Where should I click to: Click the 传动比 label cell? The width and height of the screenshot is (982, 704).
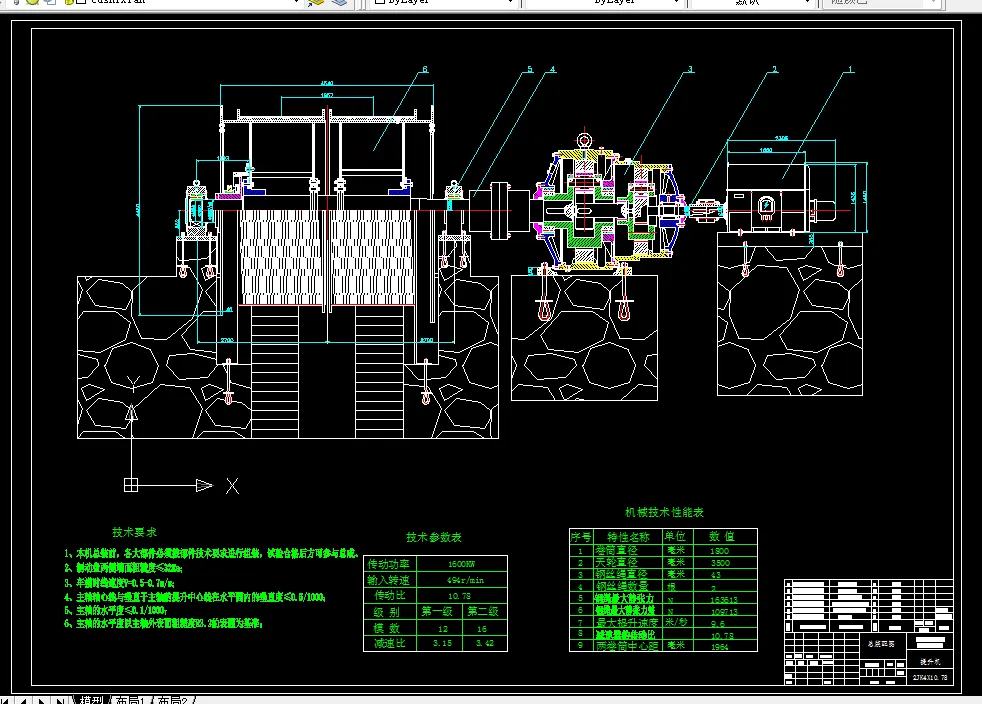(389, 595)
